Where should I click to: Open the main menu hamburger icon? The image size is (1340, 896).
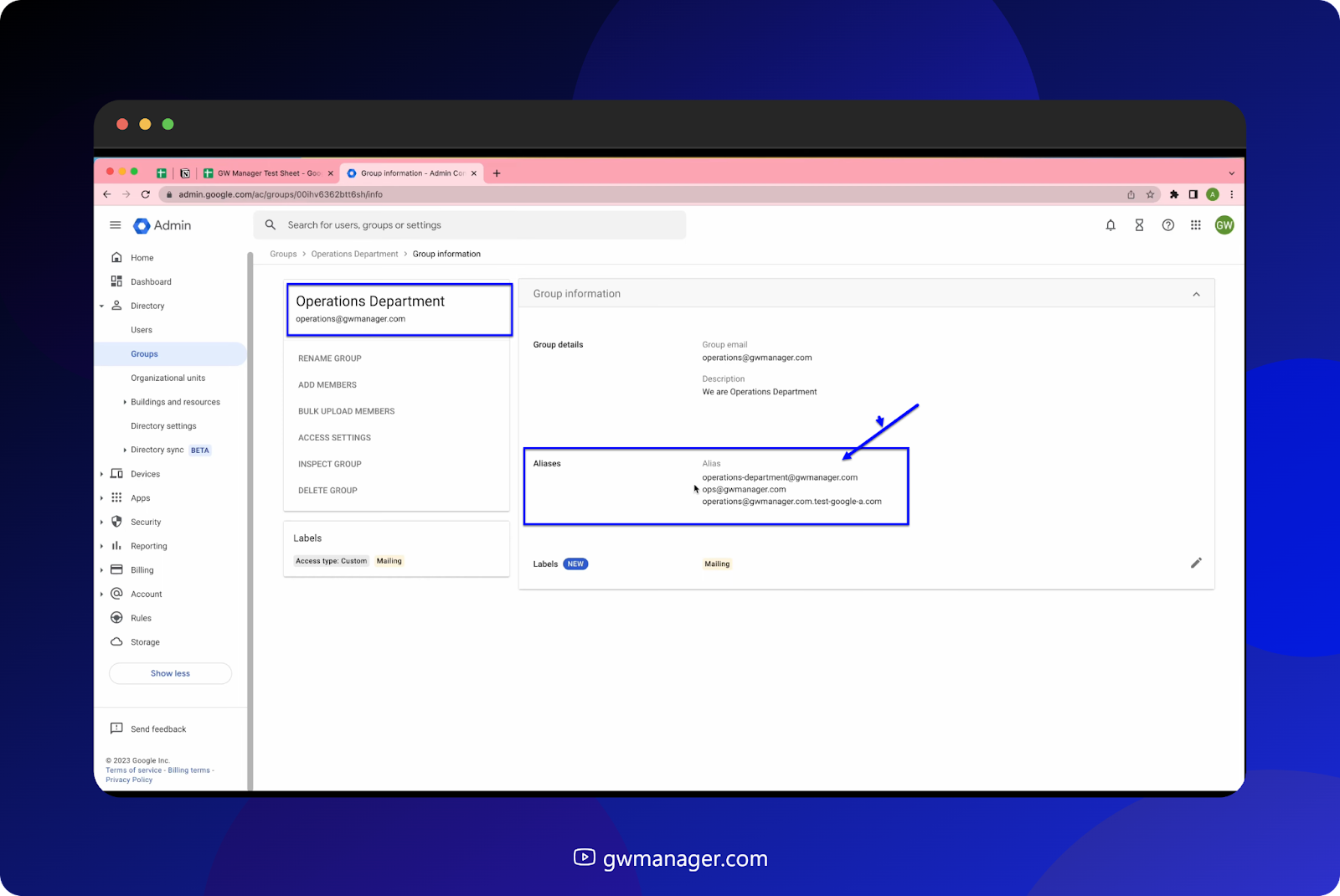tap(116, 225)
